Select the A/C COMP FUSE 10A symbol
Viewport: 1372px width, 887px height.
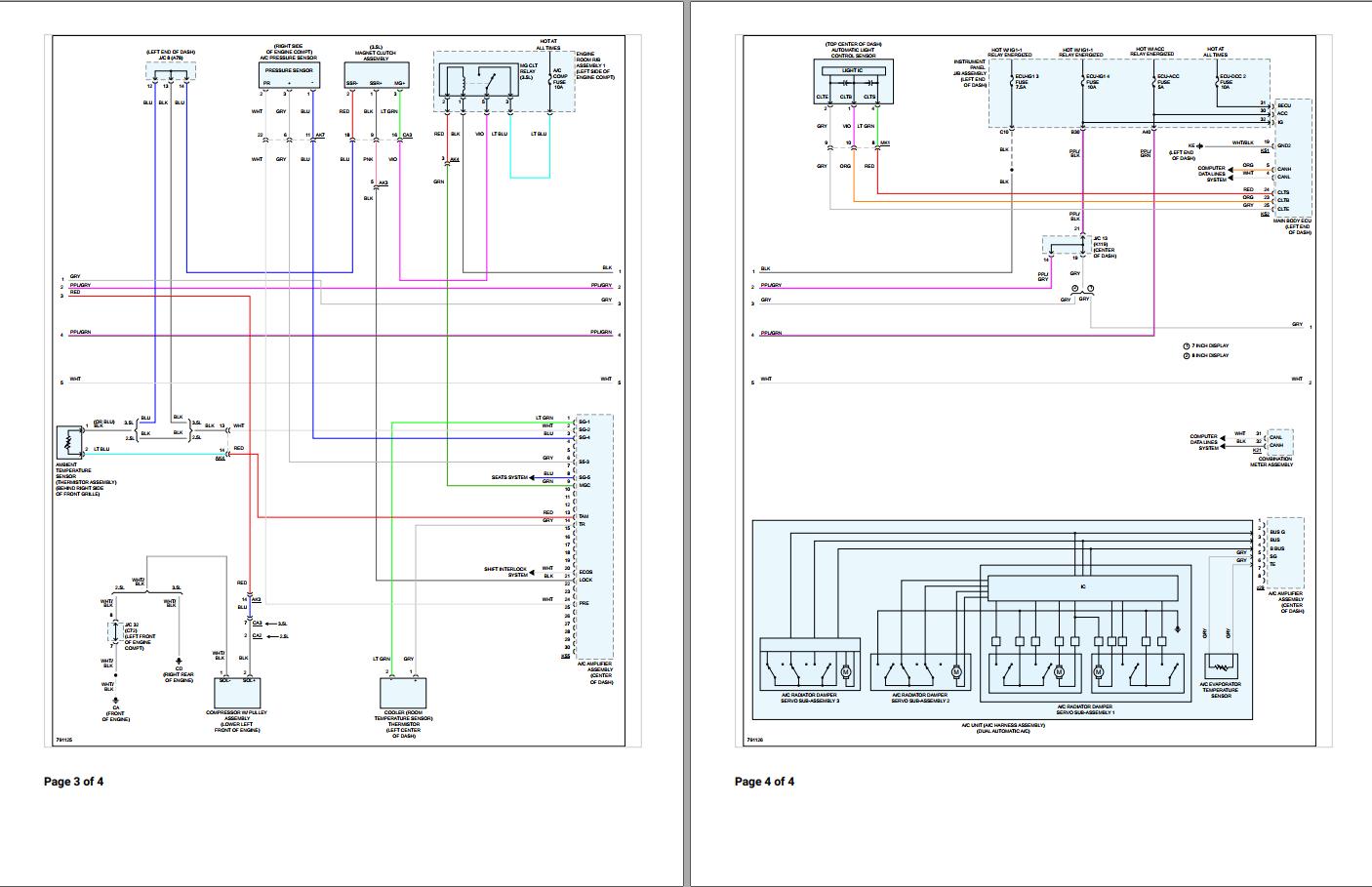click(x=550, y=78)
